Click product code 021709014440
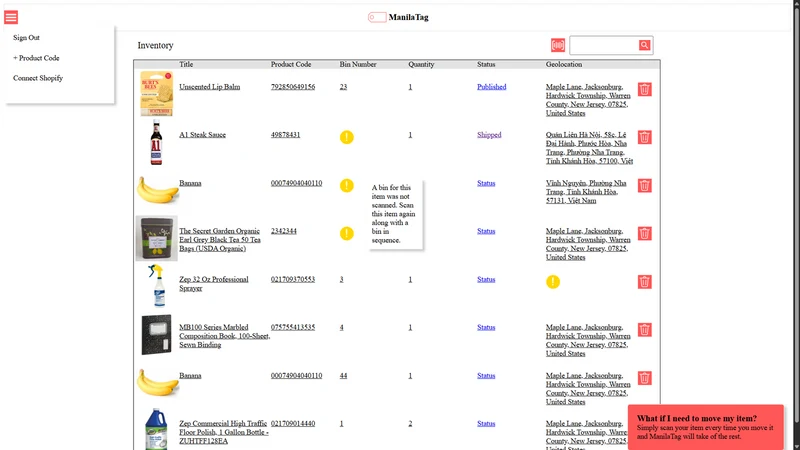Image resolution: width=800 pixels, height=450 pixels. (x=293, y=423)
